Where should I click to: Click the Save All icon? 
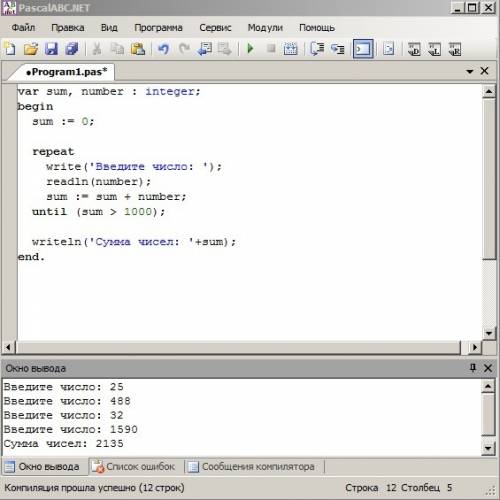tap(72, 49)
